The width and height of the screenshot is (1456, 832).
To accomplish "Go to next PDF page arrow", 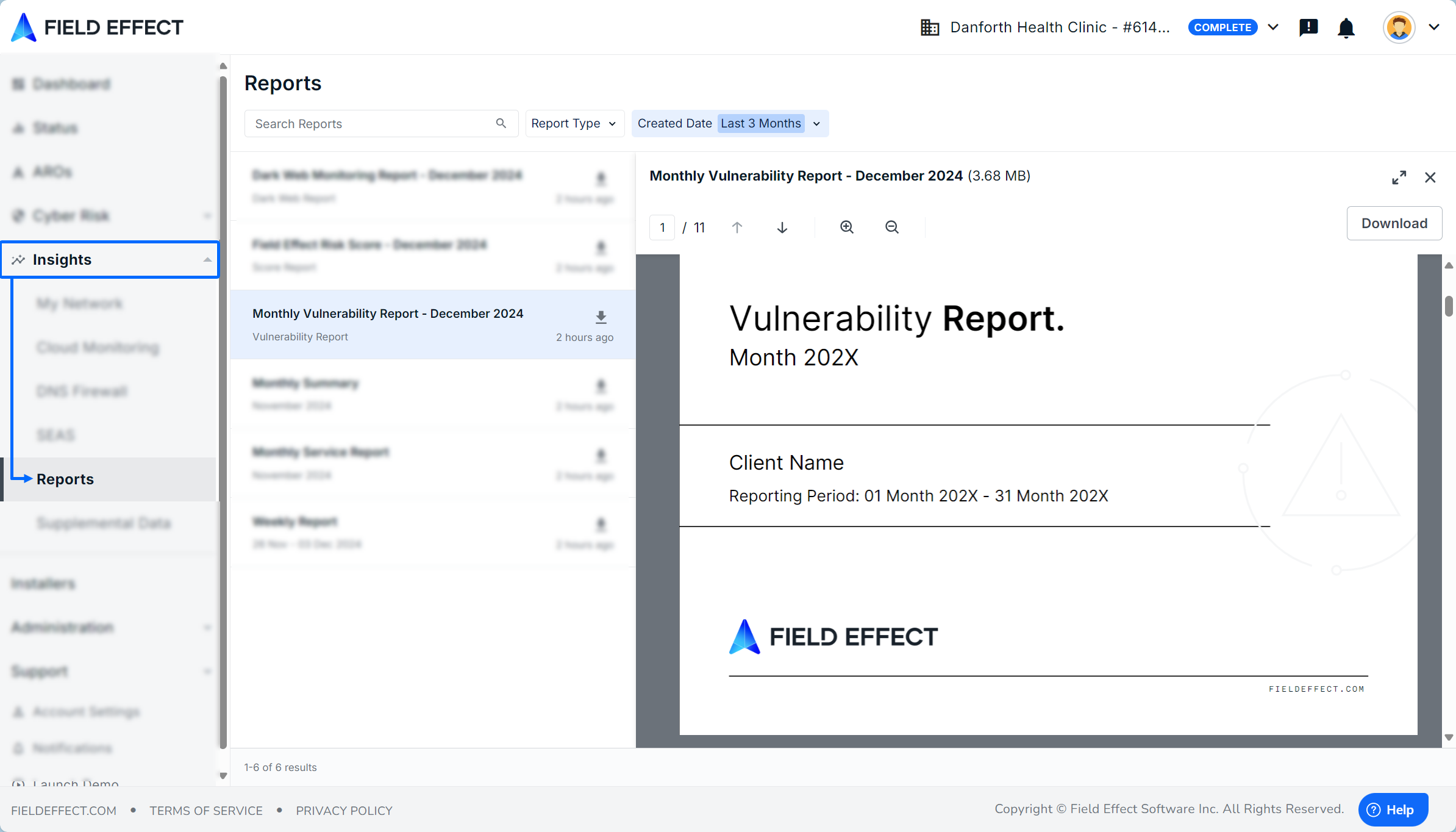I will point(782,228).
